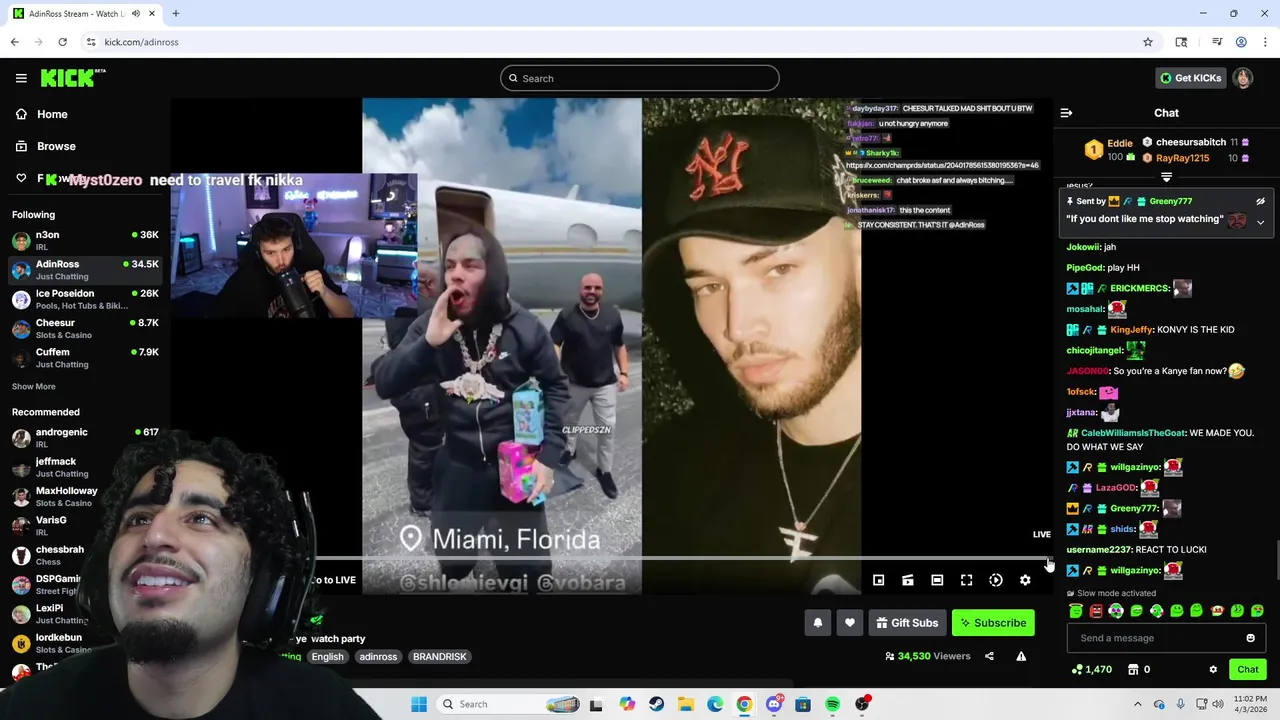1280x720 pixels.
Task: Click username CalebWilliamsIsTheGoat in chat
Action: tap(1133, 433)
